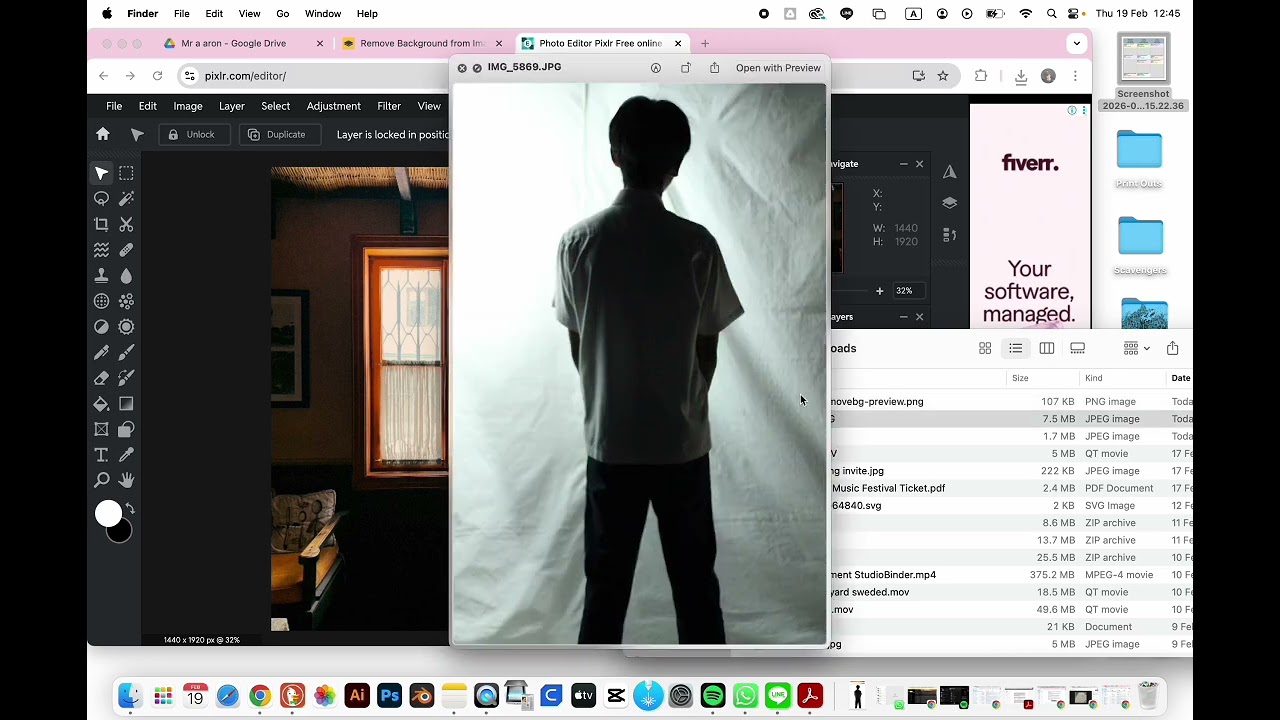
Task: Select the Liquify waves tool in Pixlr
Action: (x=101, y=250)
